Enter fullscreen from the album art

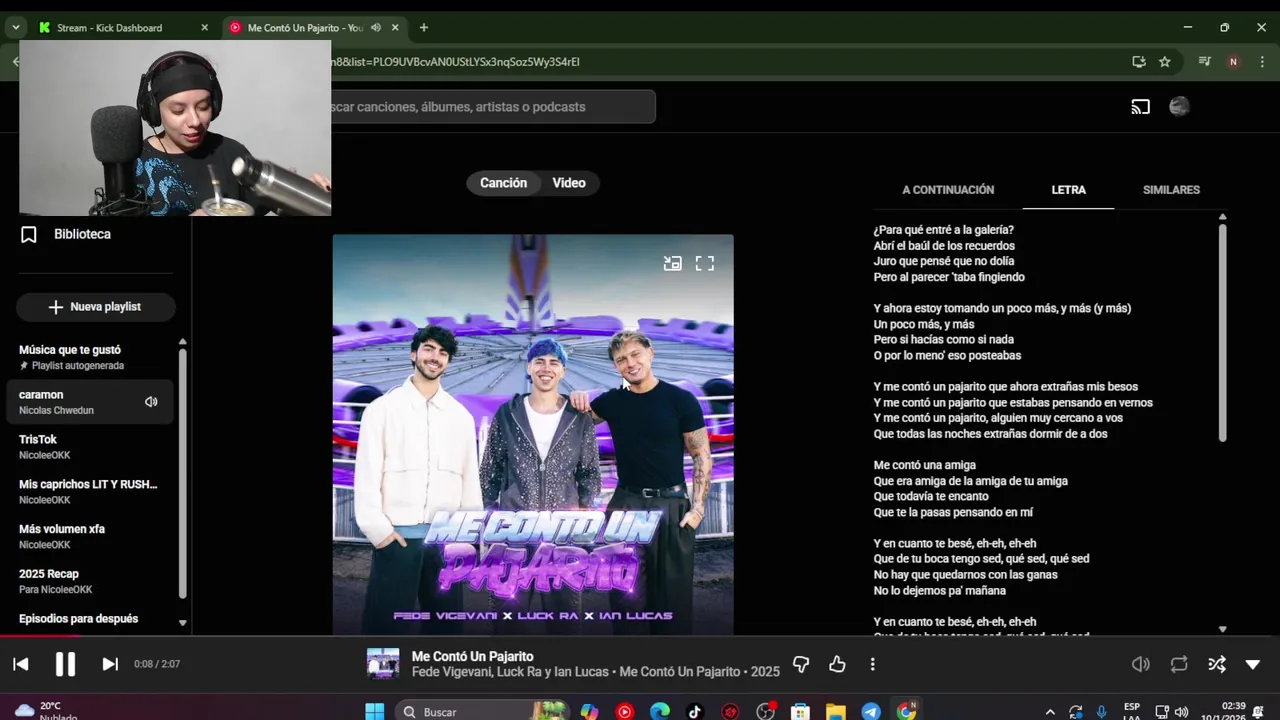pyautogui.click(x=705, y=264)
